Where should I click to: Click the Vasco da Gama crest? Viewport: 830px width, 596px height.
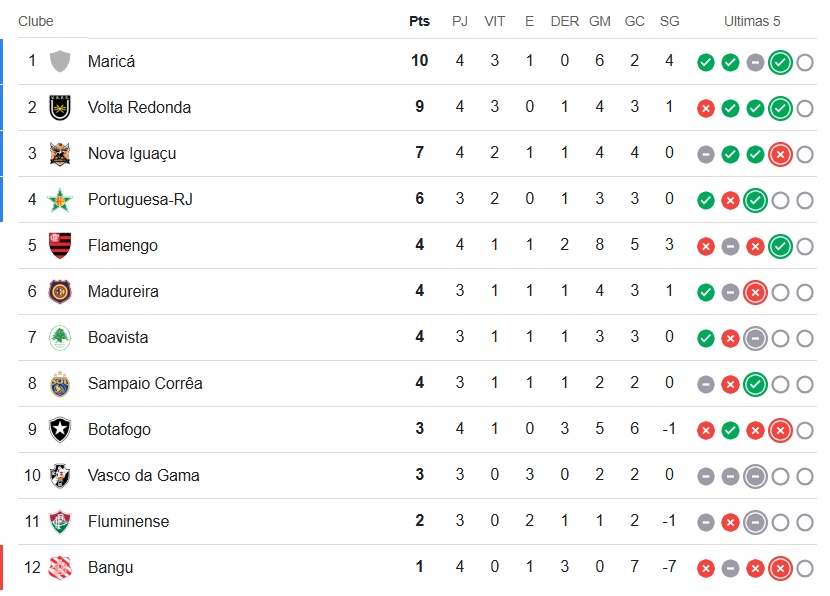pos(60,475)
